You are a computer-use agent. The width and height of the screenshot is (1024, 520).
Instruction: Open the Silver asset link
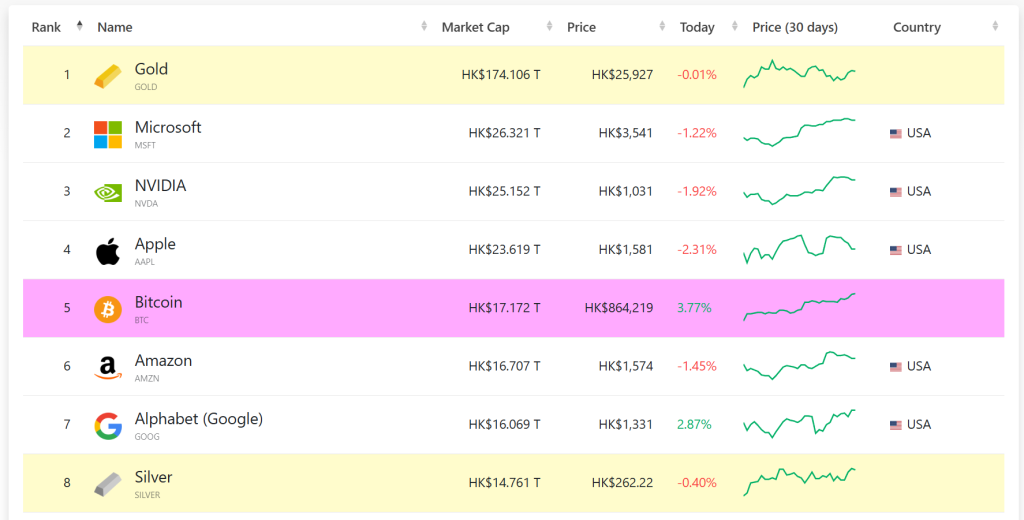pyautogui.click(x=153, y=476)
